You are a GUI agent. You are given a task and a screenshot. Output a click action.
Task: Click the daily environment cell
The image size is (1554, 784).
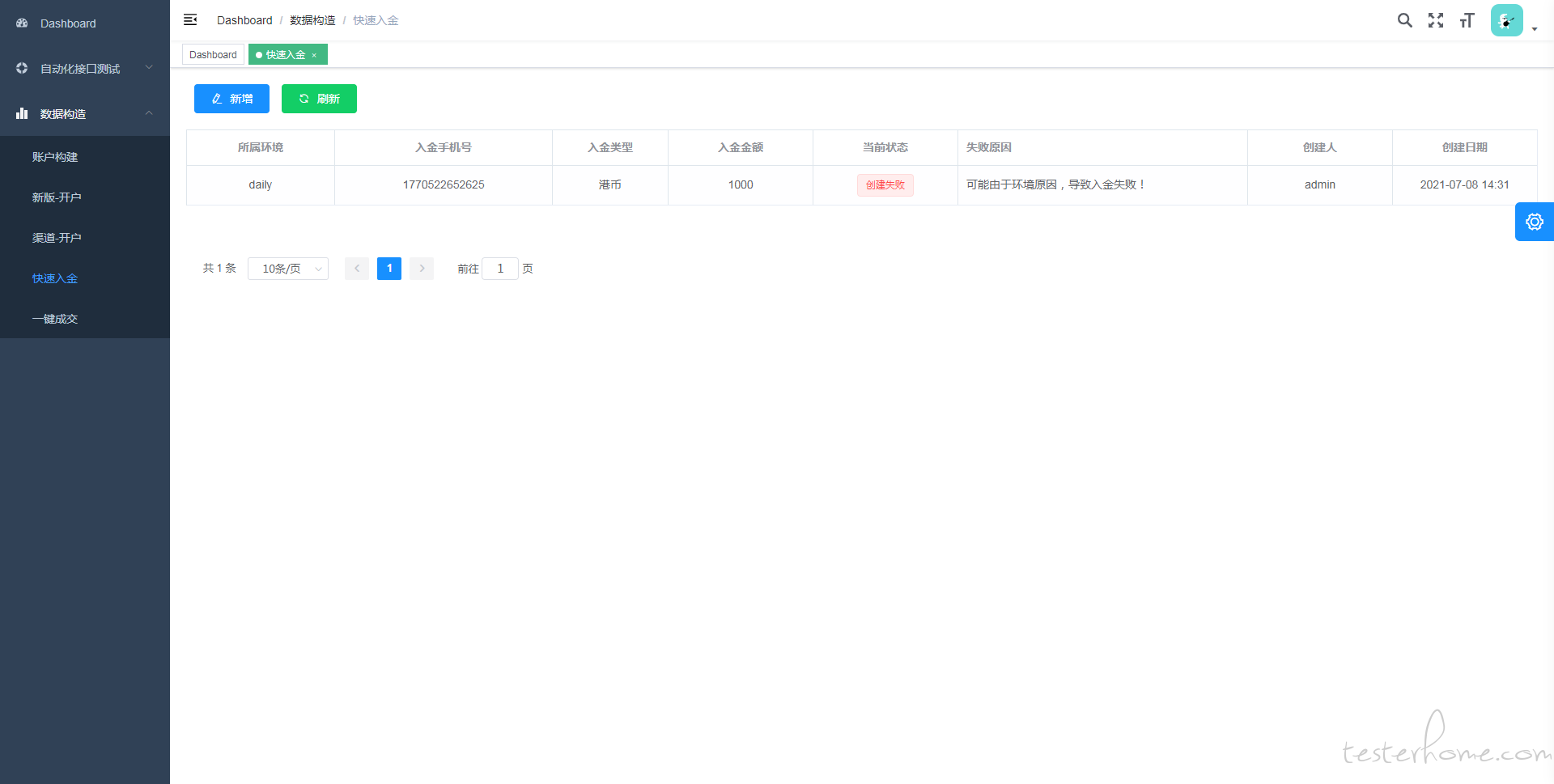[x=261, y=184]
